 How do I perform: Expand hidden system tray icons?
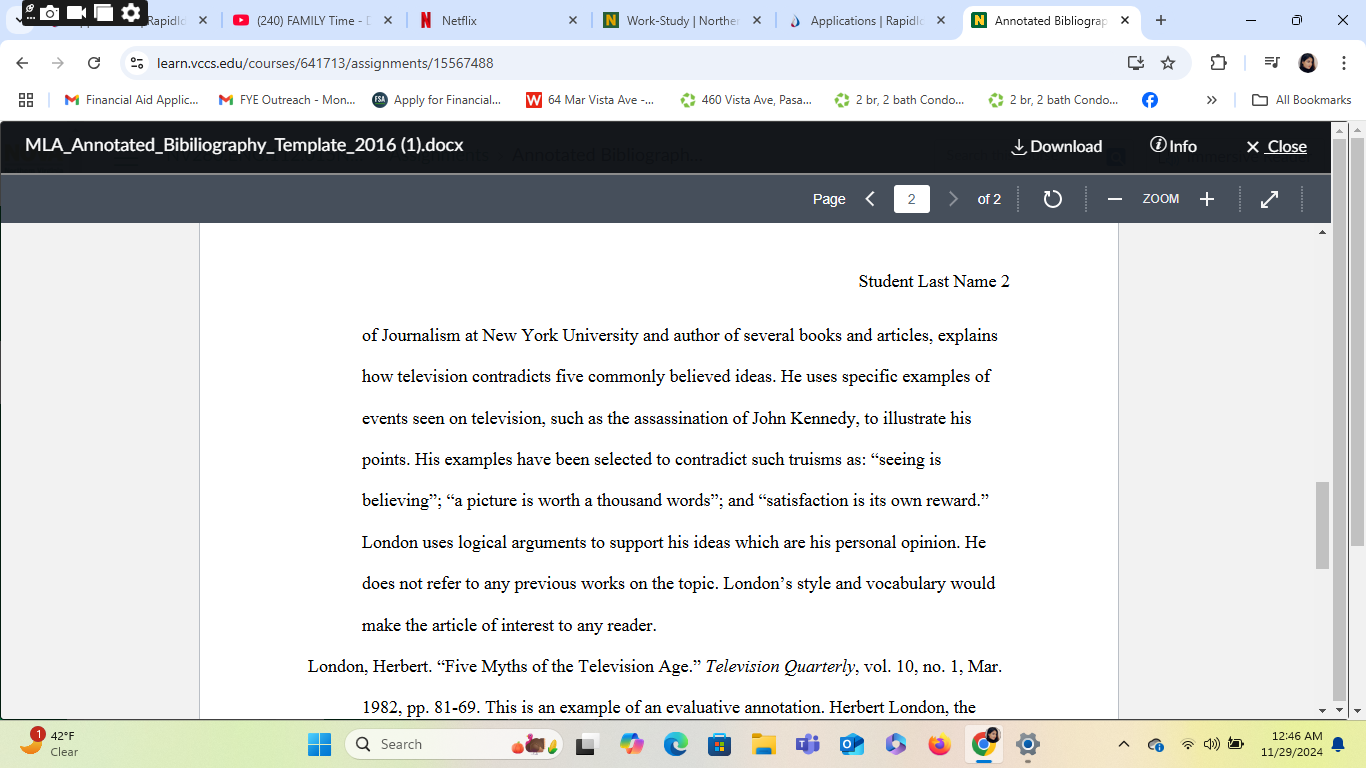(x=1123, y=744)
